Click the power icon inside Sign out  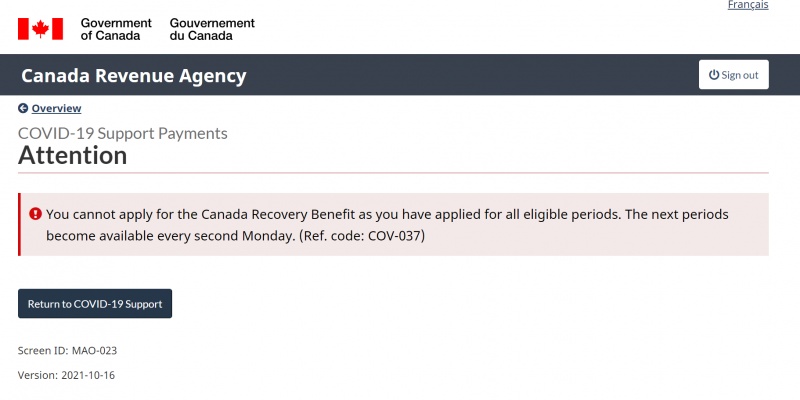[714, 75]
